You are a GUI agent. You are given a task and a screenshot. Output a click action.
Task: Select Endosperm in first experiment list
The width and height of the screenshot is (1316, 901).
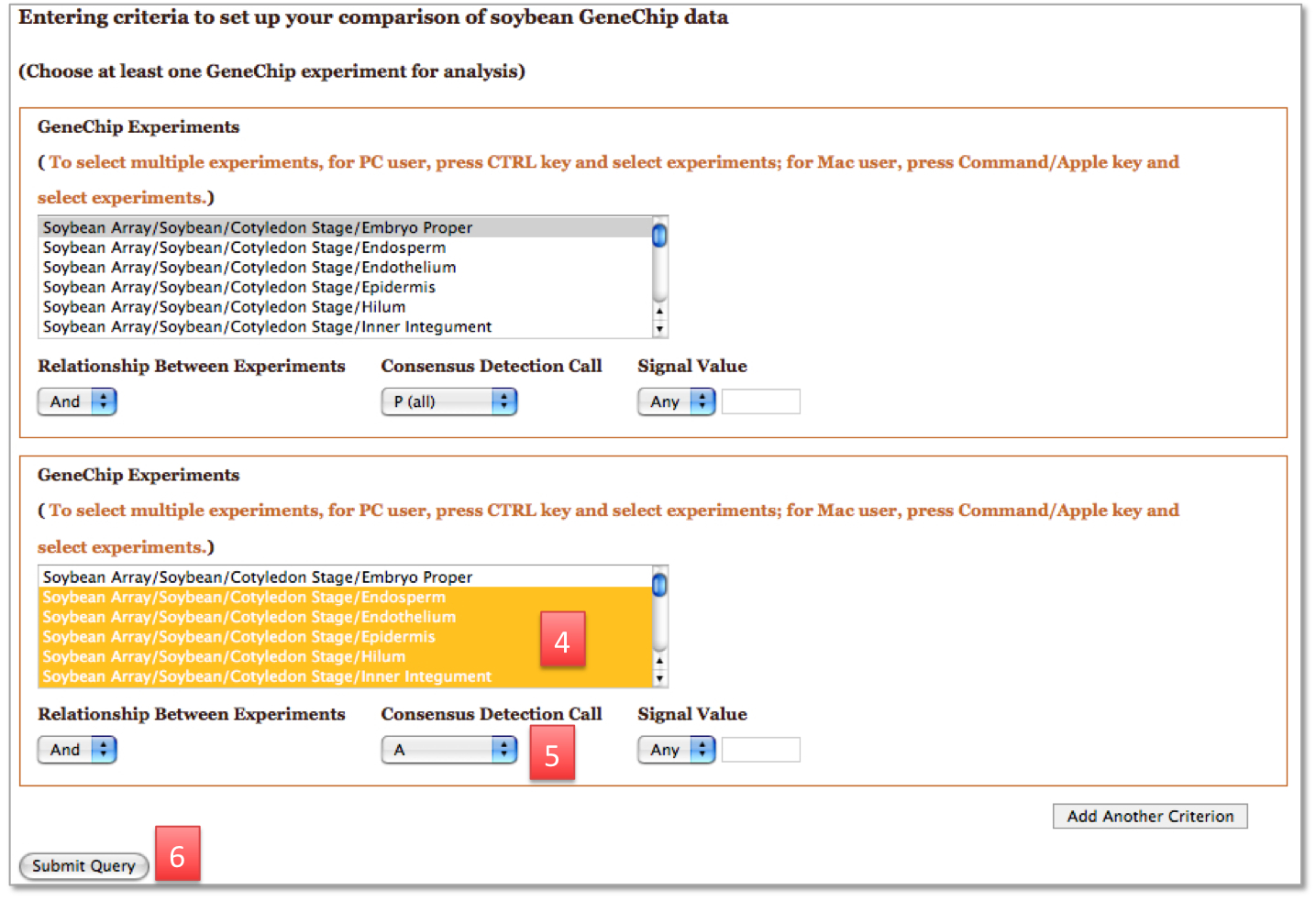(x=345, y=247)
